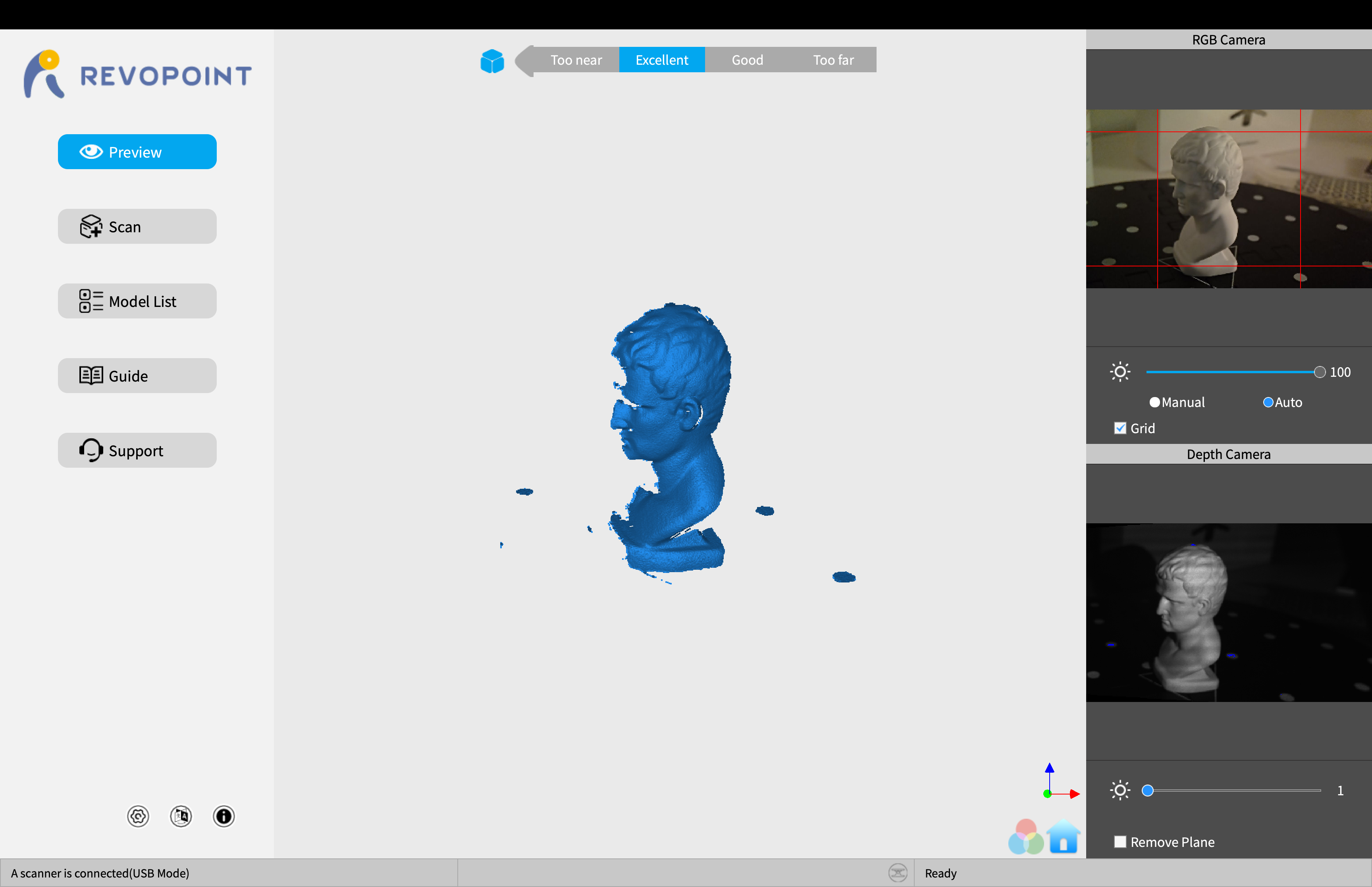Open the Model List section
This screenshot has height=887, width=1372.
point(137,301)
